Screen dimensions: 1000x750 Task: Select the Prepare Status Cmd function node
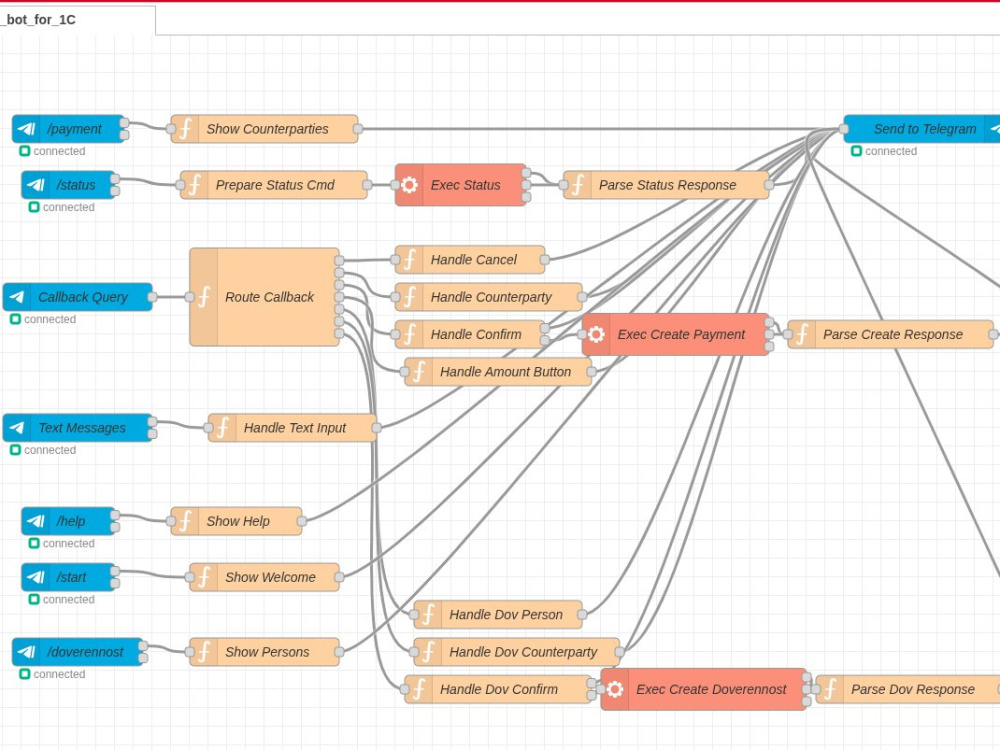click(x=274, y=185)
